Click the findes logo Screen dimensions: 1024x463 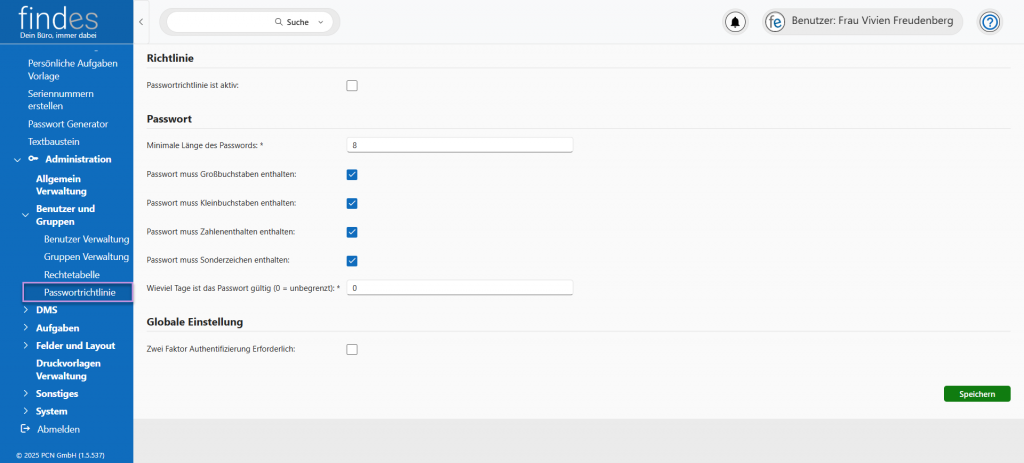58,21
